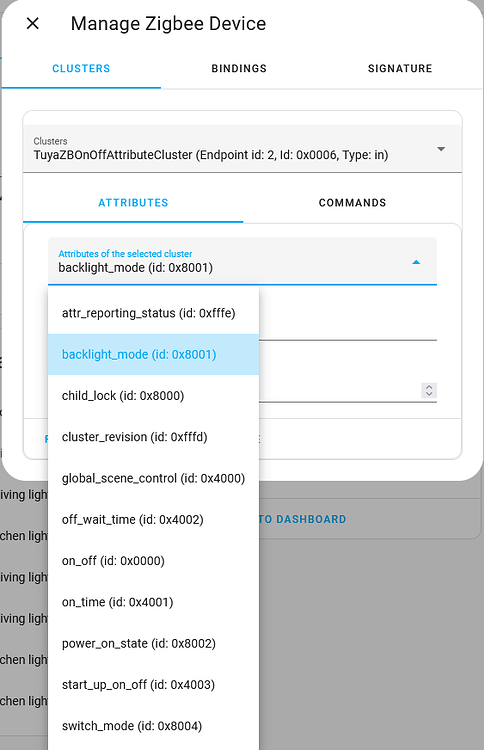
Task: Select cluster_revision attribute
Action: tap(153, 437)
